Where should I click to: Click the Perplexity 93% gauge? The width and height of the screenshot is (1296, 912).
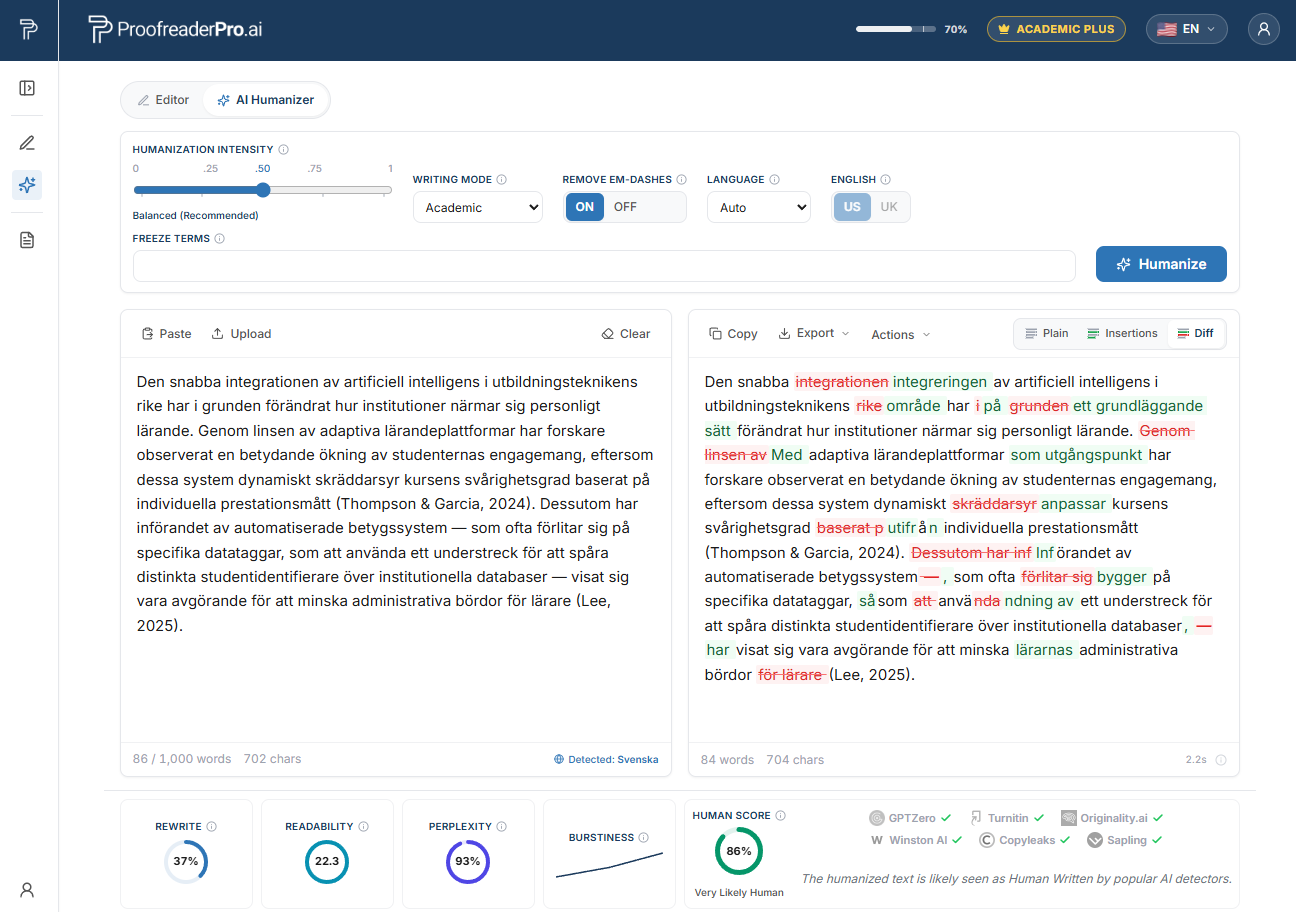(x=468, y=861)
